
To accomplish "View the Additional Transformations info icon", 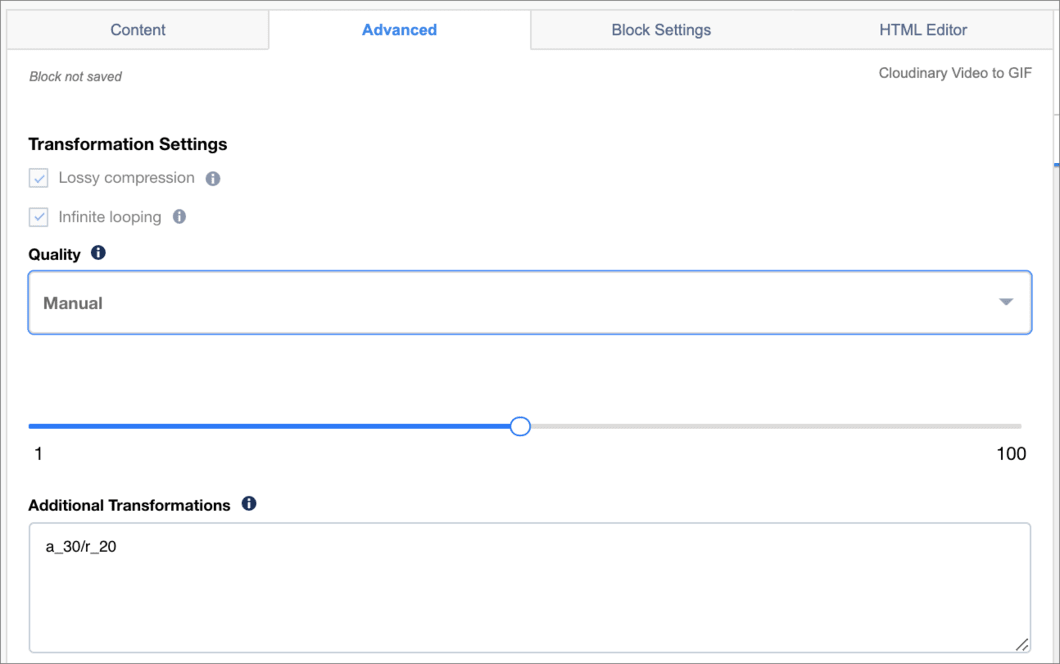I will (x=249, y=504).
